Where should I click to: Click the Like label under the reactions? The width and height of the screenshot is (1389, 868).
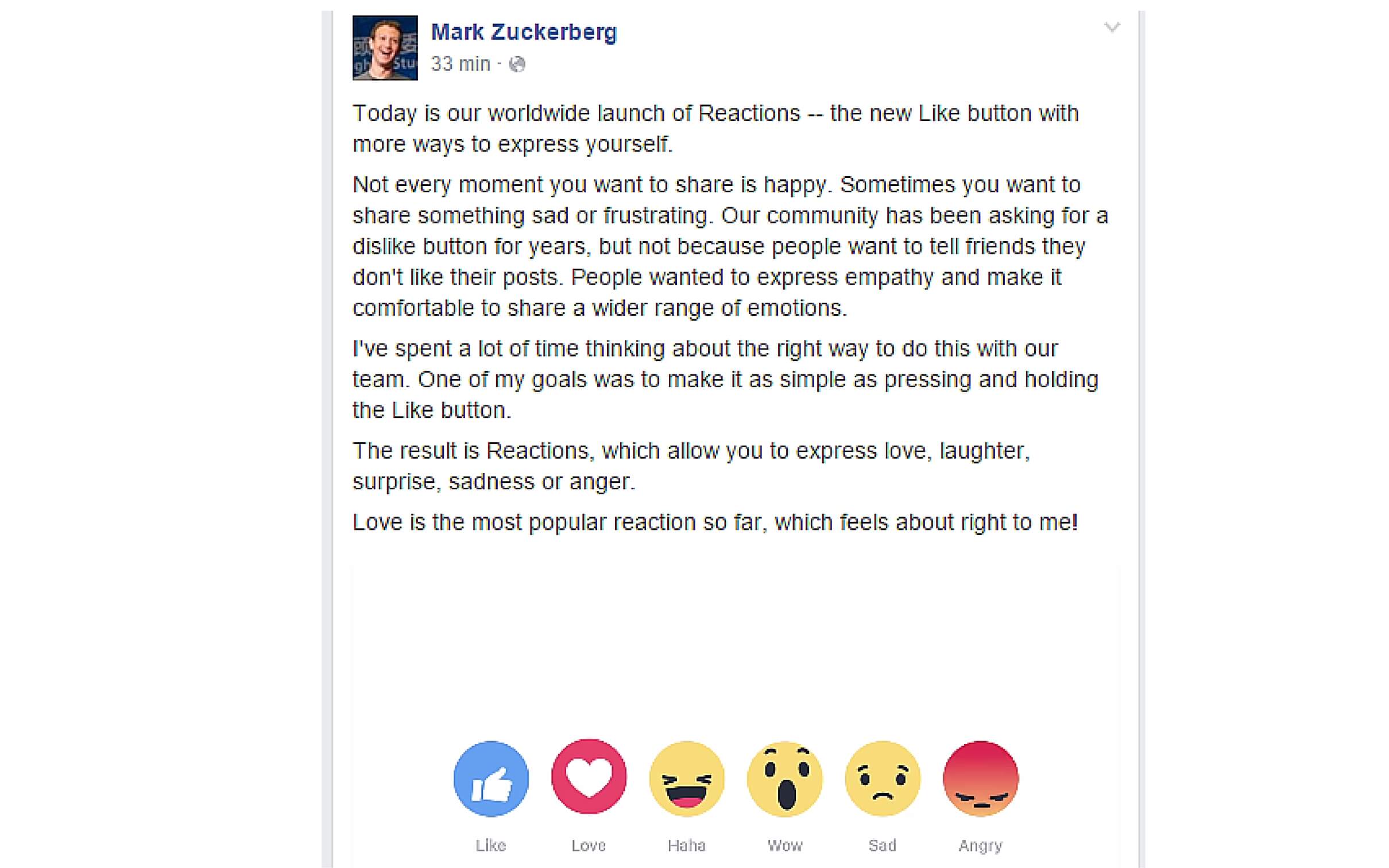pos(490,844)
